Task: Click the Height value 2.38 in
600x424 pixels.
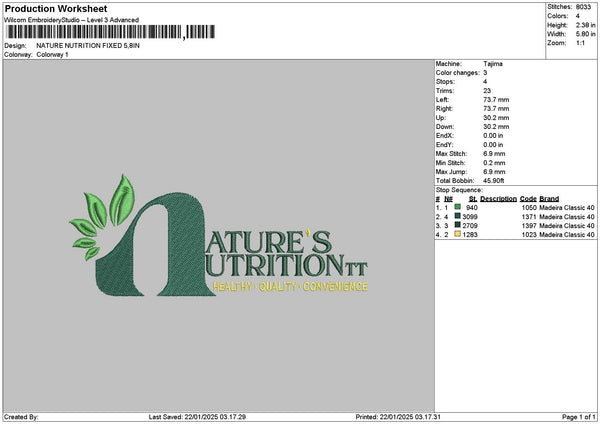Action: [585, 25]
